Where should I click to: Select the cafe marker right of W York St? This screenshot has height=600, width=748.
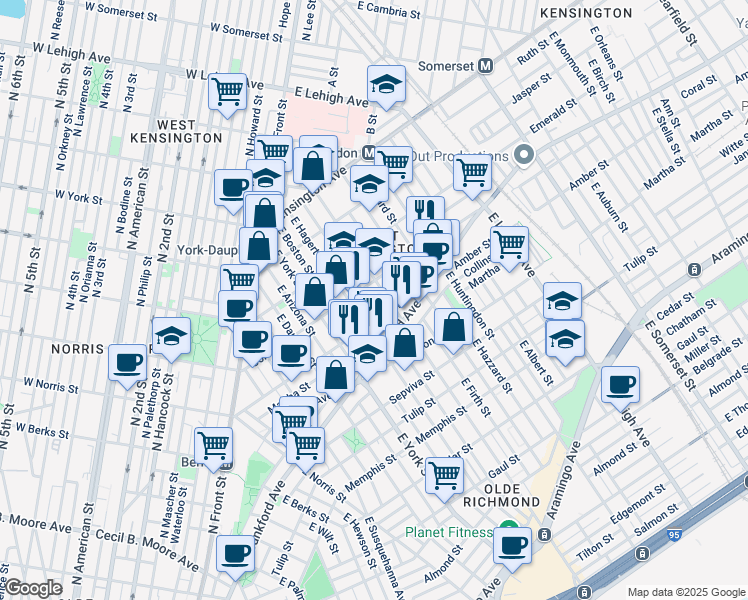[232, 188]
